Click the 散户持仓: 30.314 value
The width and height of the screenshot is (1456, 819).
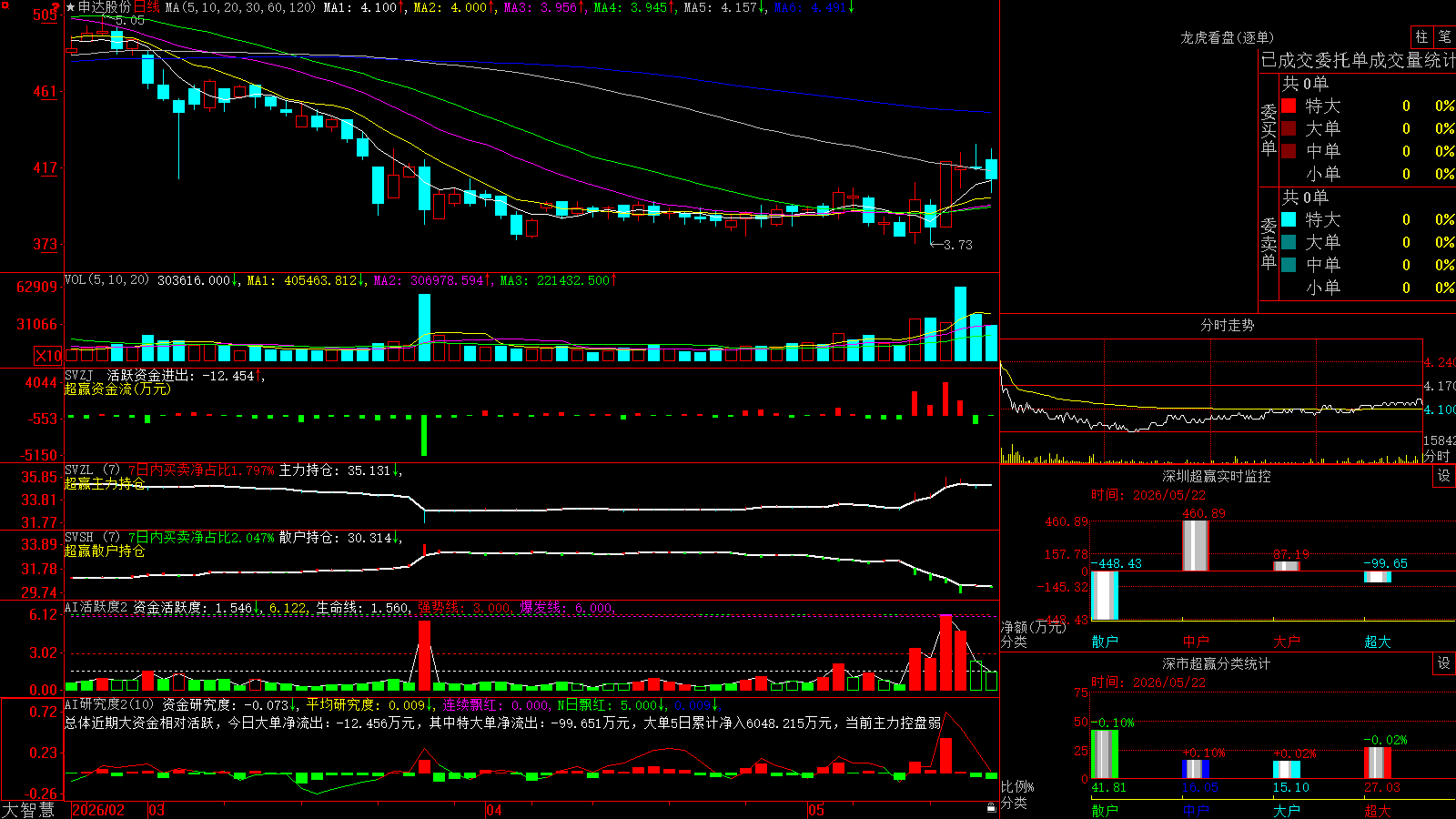coord(340,538)
